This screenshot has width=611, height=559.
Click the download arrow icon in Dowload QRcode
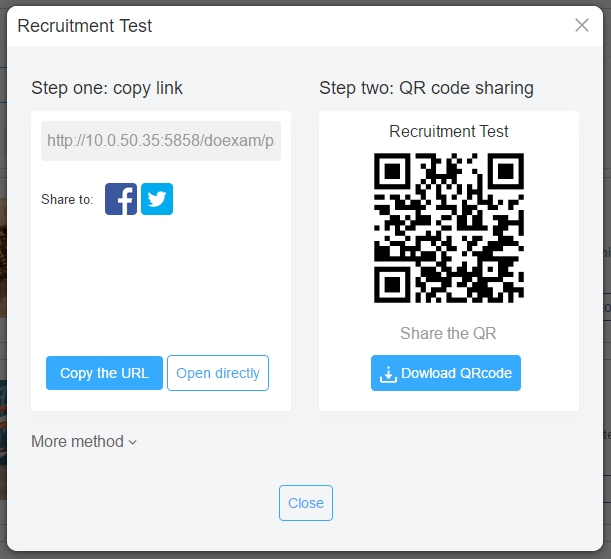coord(388,374)
